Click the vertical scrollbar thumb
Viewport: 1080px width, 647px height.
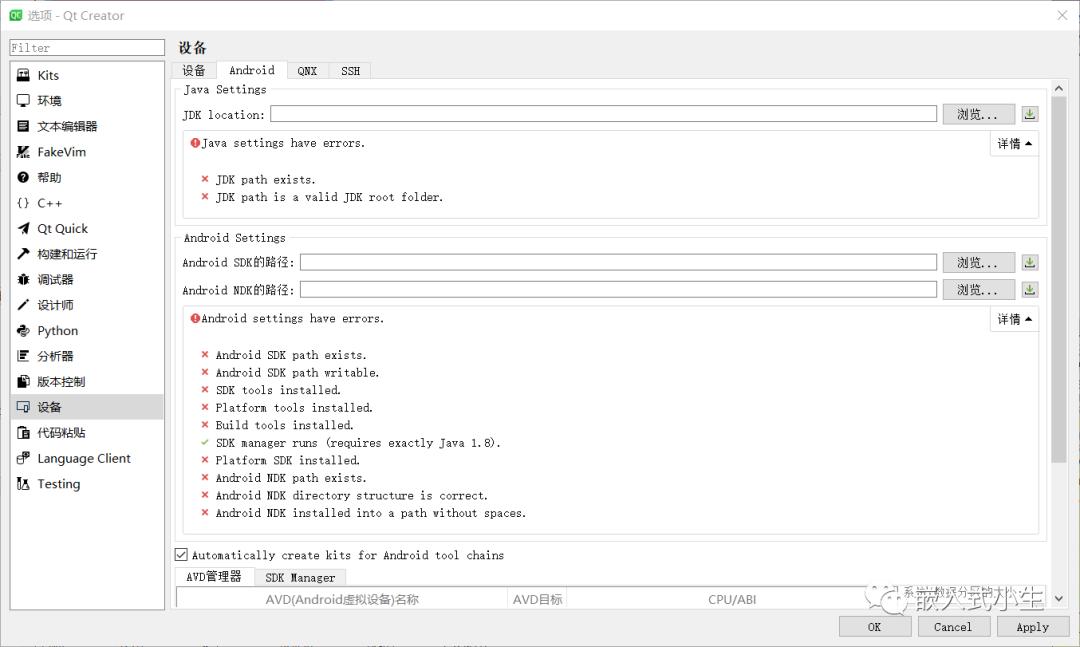click(x=1059, y=279)
